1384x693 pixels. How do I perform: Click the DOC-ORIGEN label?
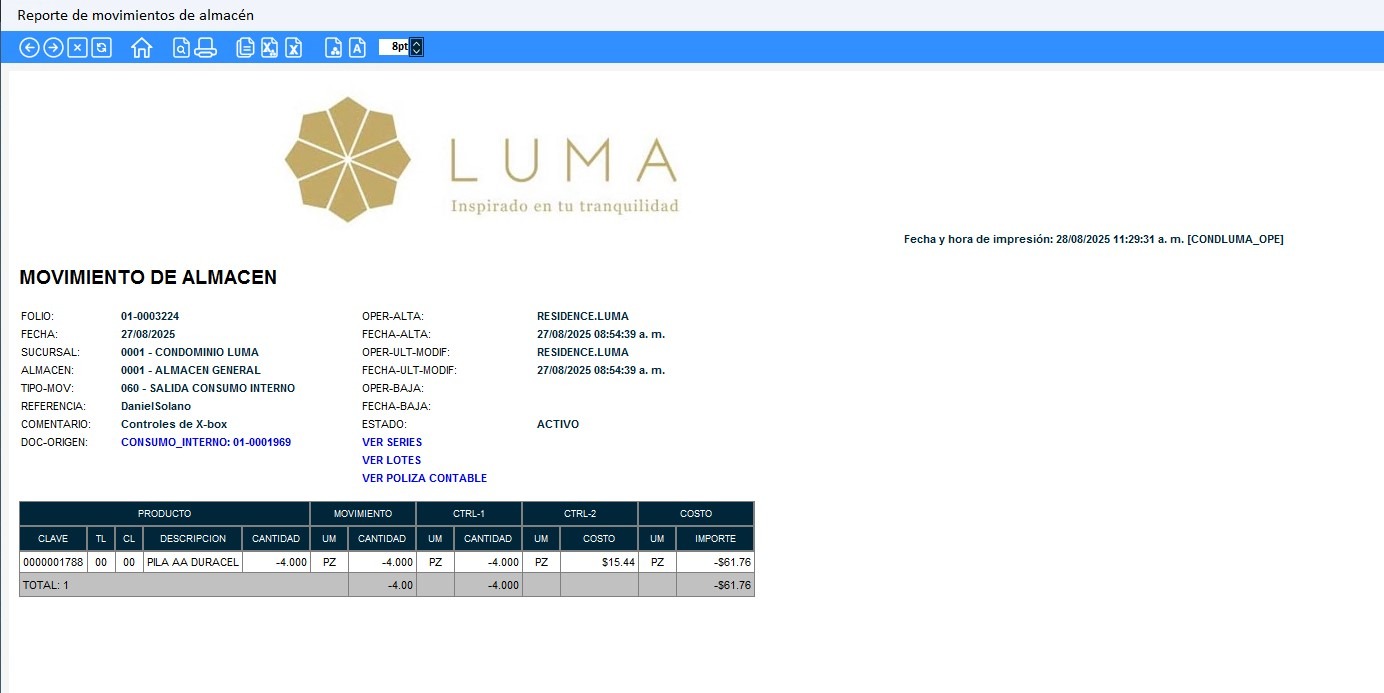pos(54,442)
